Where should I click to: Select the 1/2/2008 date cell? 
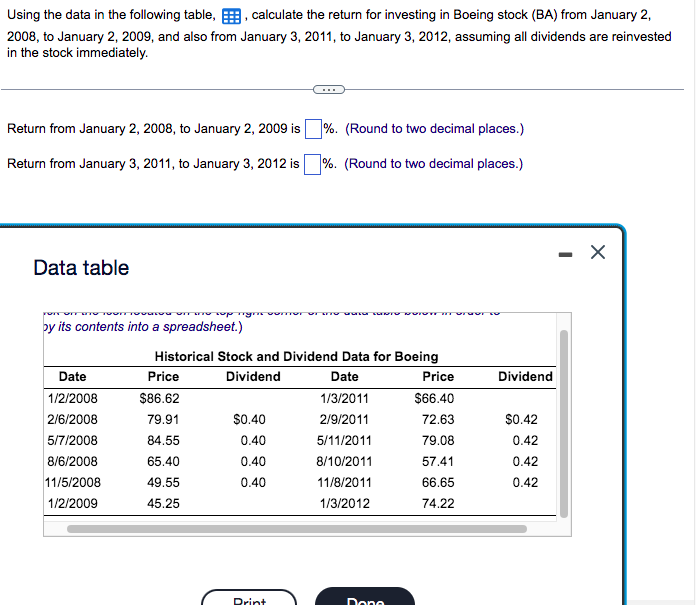[72, 399]
